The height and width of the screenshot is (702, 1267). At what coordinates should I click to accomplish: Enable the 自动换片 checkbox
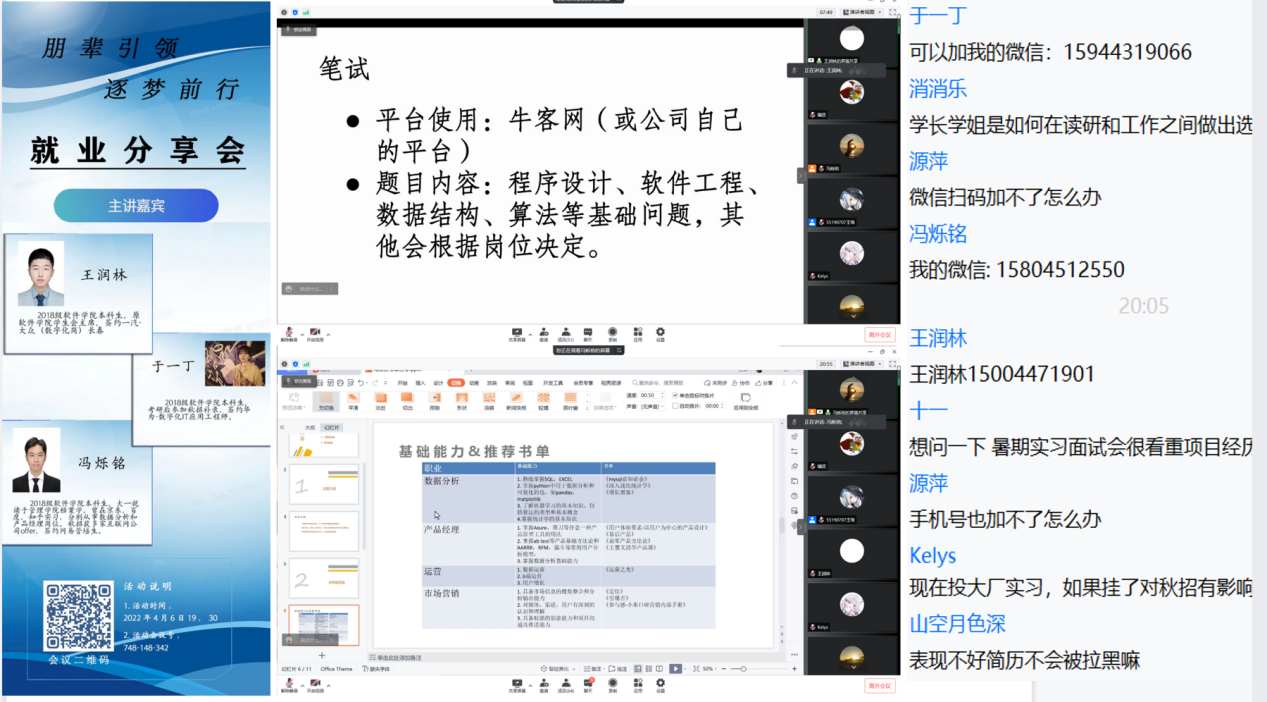coord(676,406)
